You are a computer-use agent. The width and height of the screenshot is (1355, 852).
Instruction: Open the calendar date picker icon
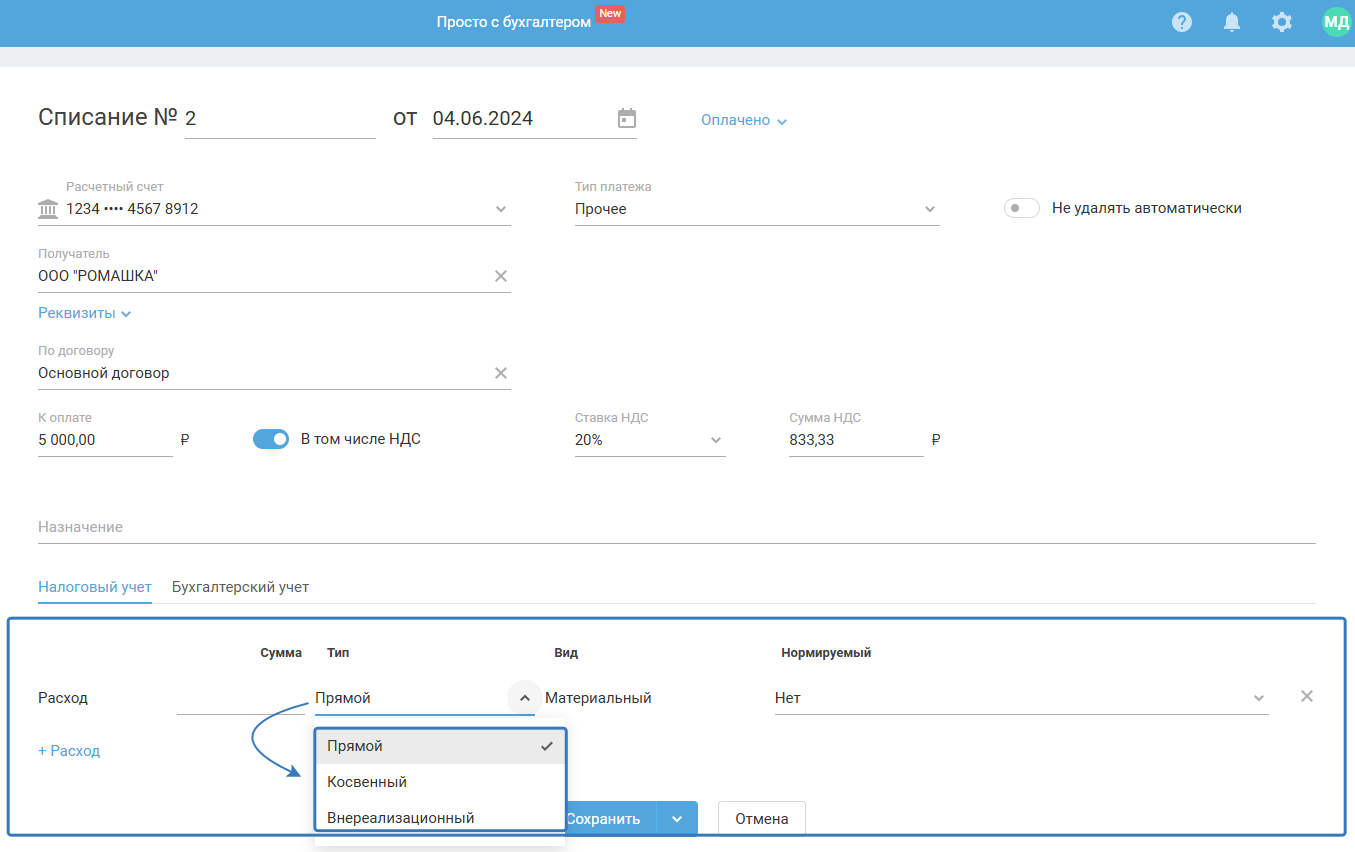tap(627, 118)
